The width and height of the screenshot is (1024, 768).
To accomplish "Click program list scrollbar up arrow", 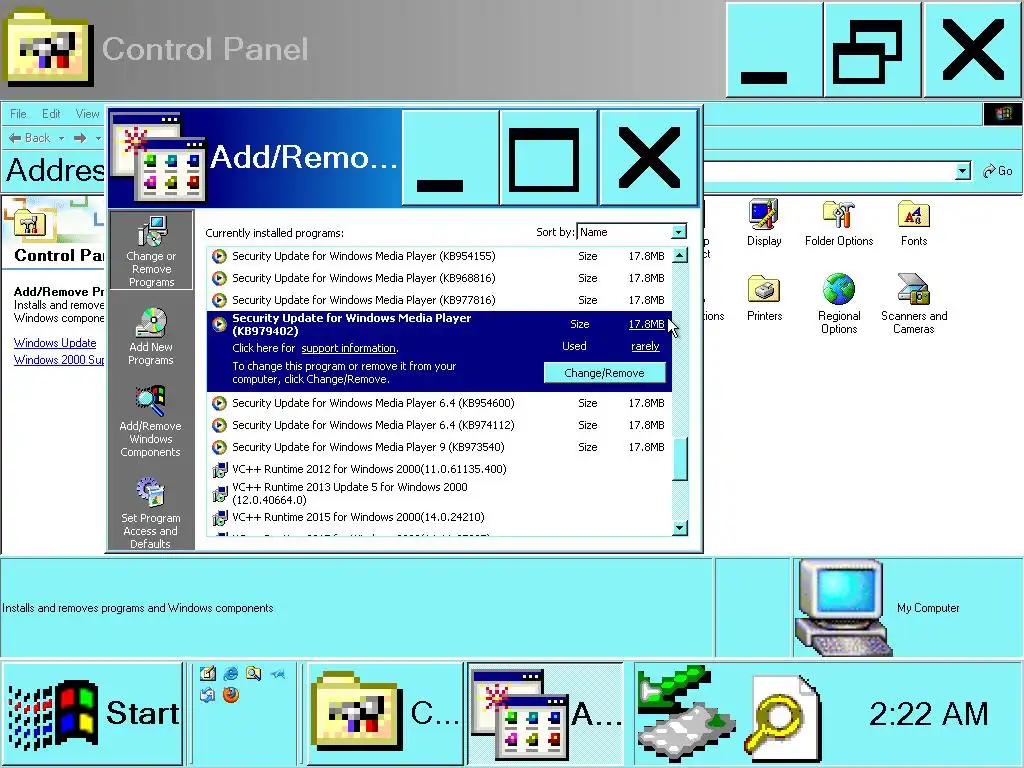I will [x=680, y=255].
